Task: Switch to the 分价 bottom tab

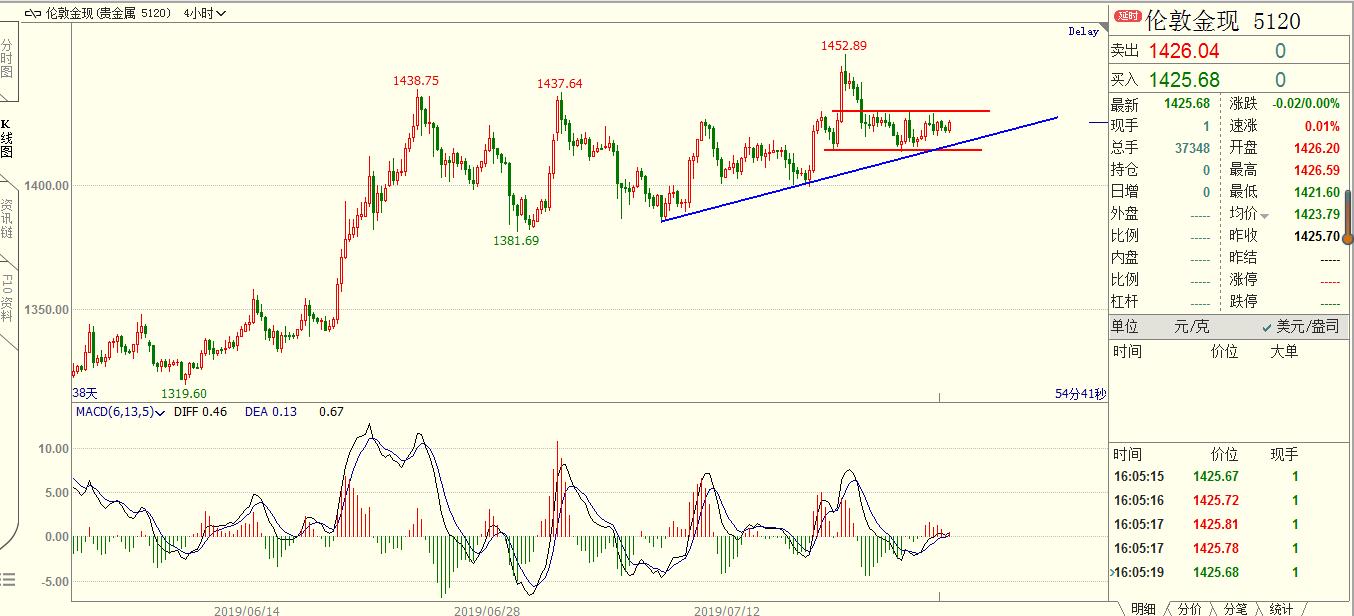Action: (1188, 608)
